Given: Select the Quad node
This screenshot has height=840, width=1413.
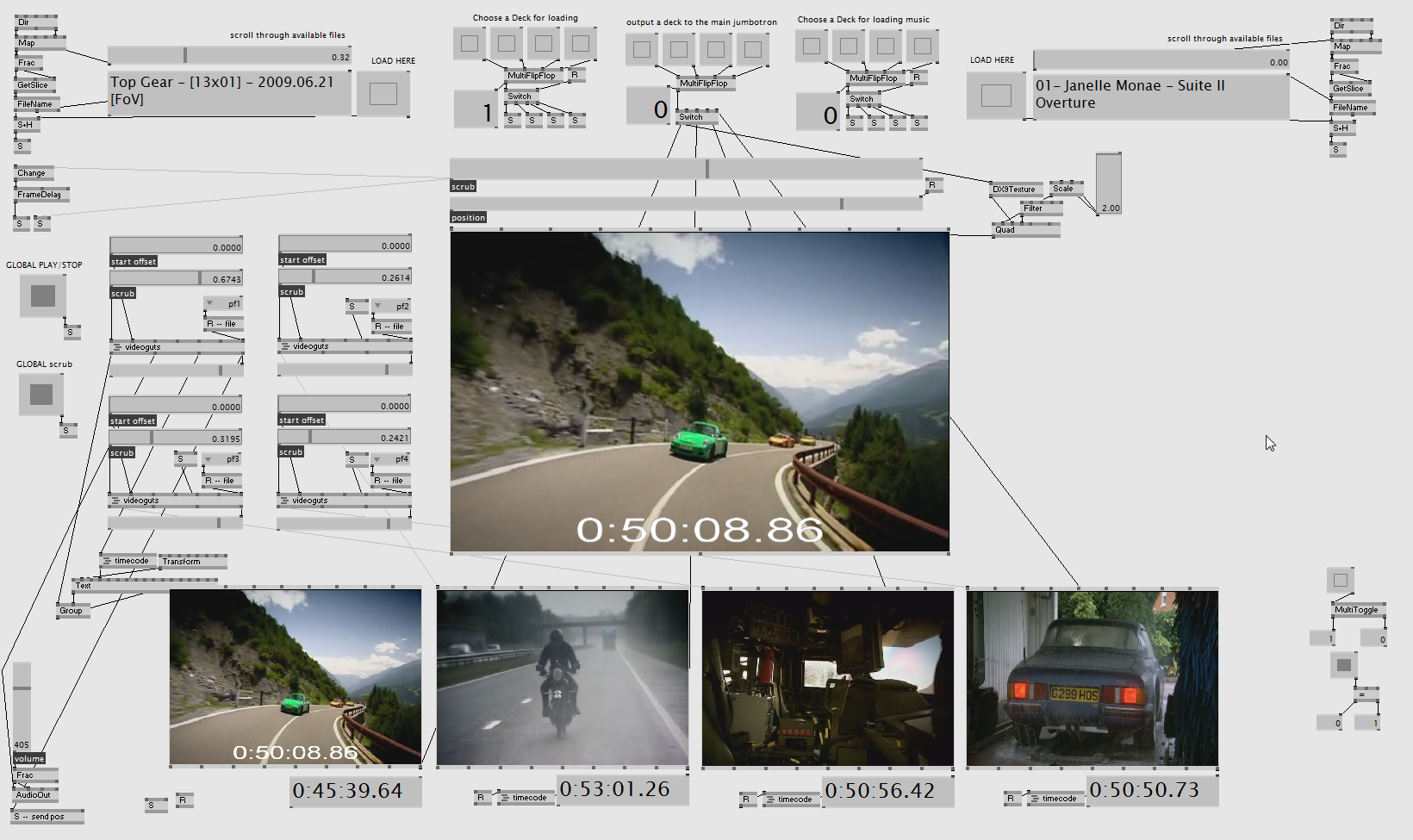Looking at the screenshot, I should point(1005,230).
